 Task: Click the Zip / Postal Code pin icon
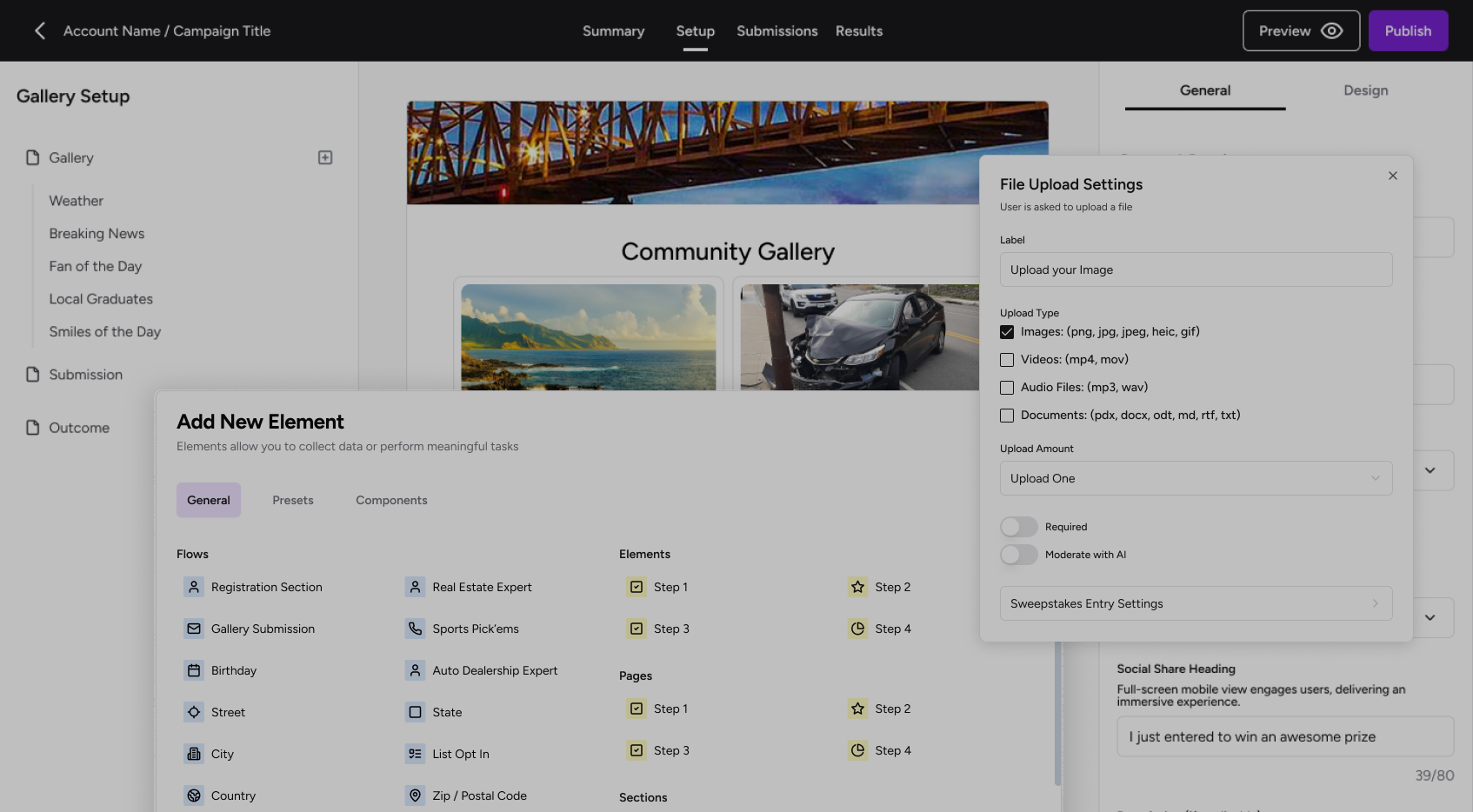(x=415, y=795)
